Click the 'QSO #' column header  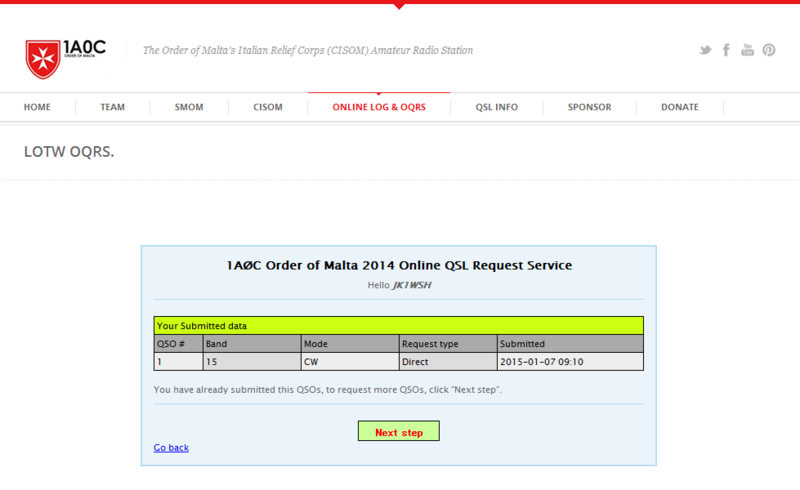click(178, 344)
